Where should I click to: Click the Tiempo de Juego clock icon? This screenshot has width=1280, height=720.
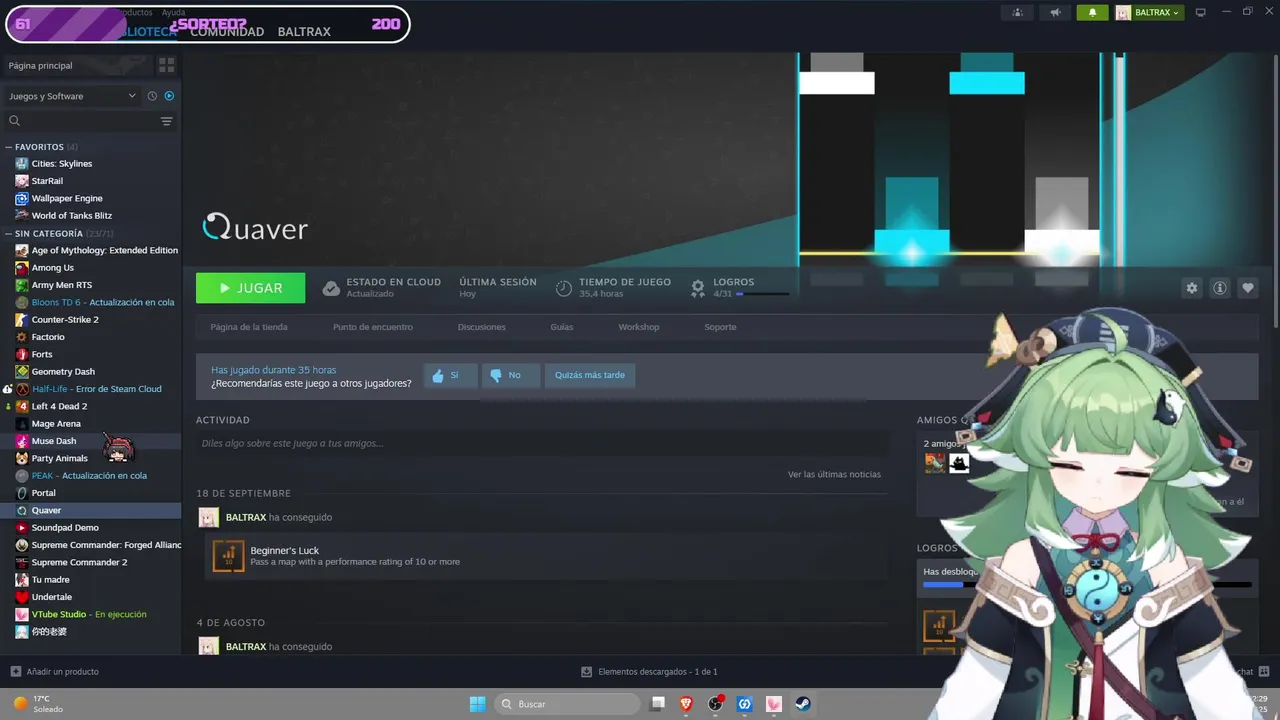564,288
